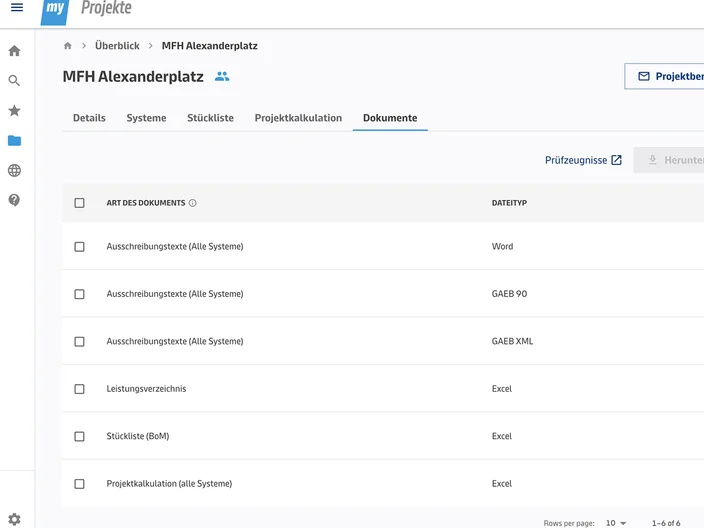Click info icon next to Art des Dokuments
This screenshot has width=704, height=528.
193,203
